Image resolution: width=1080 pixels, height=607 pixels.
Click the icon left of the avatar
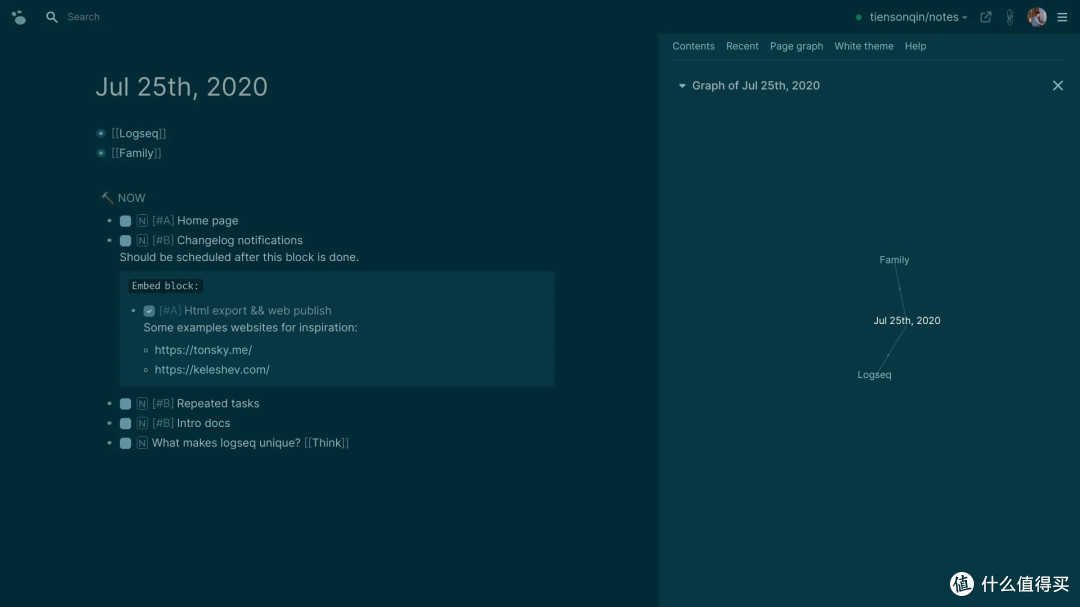[1010, 17]
